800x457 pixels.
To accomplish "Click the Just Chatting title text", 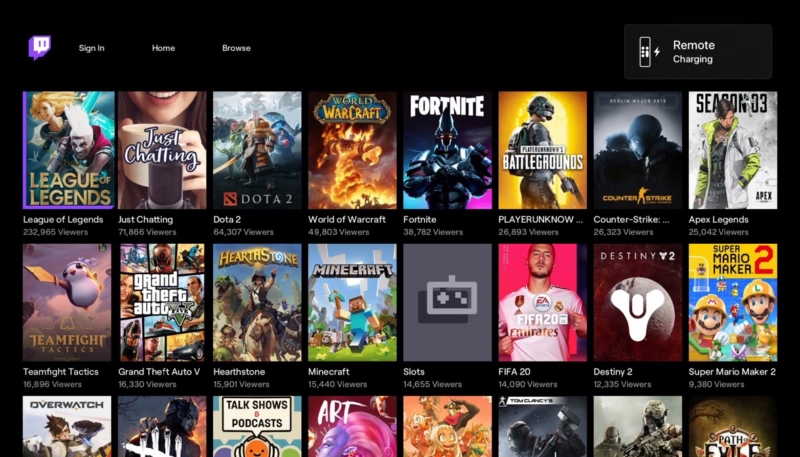I will click(x=145, y=220).
